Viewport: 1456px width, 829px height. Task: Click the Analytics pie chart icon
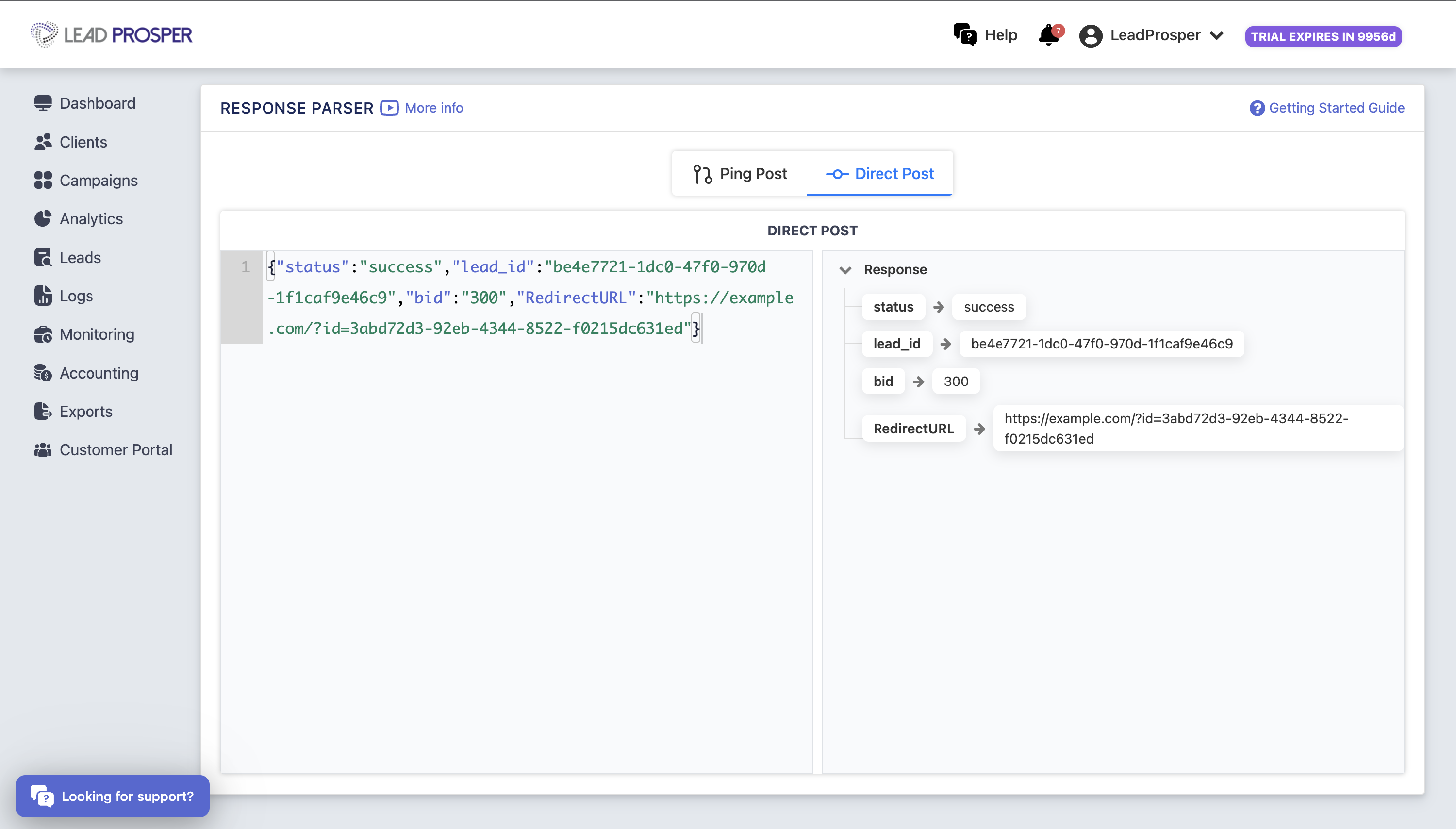(43, 218)
